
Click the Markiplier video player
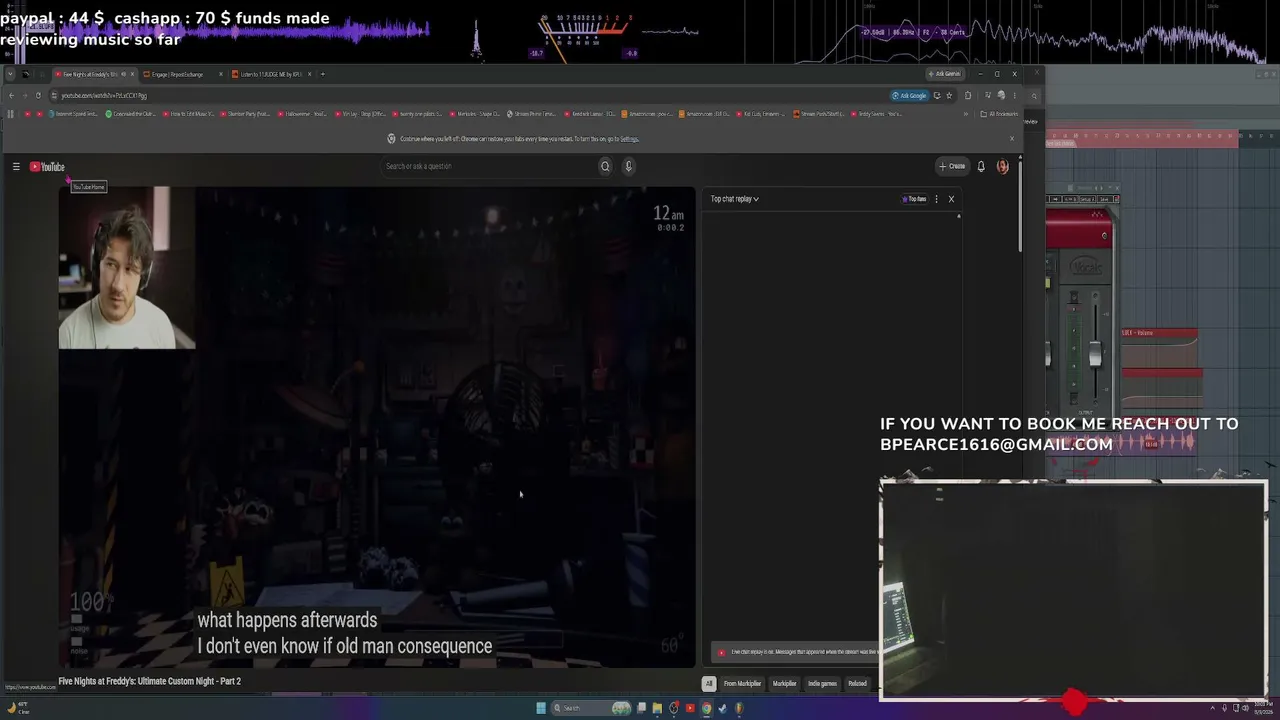[376, 427]
